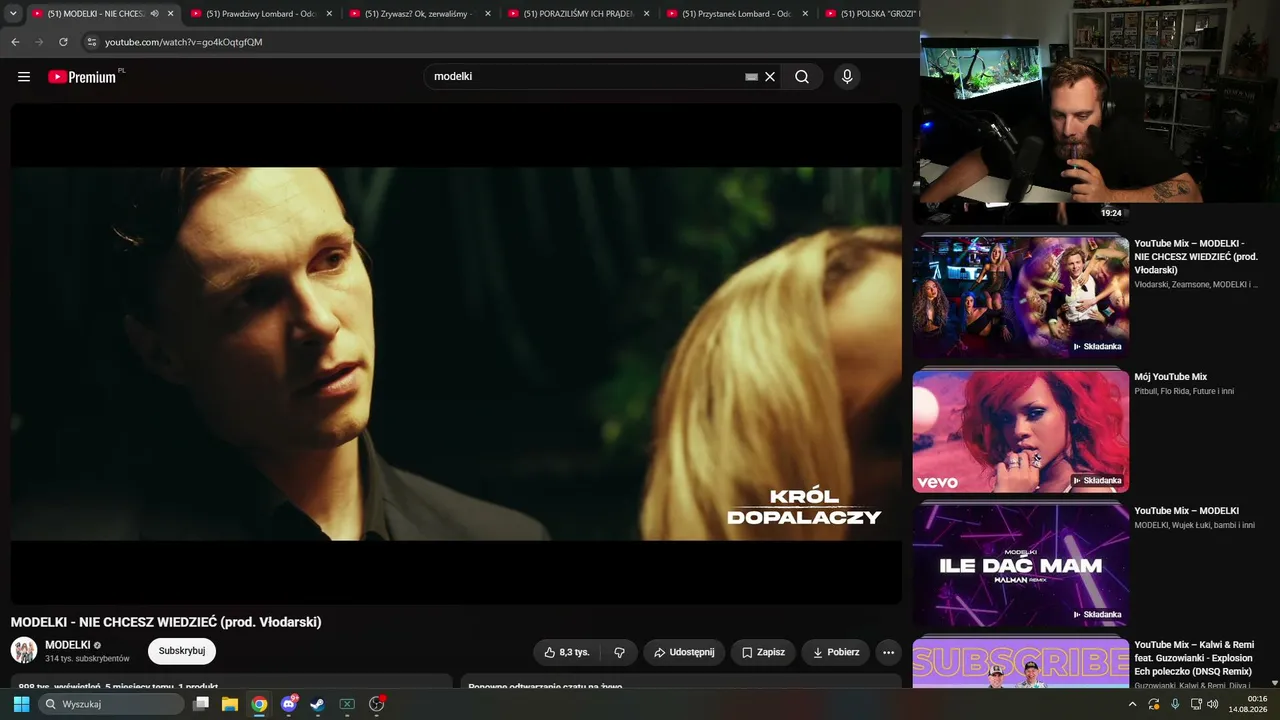Open Discord from the taskbar
Screen dimensions: 1280x720
pyautogui.click(x=289, y=704)
